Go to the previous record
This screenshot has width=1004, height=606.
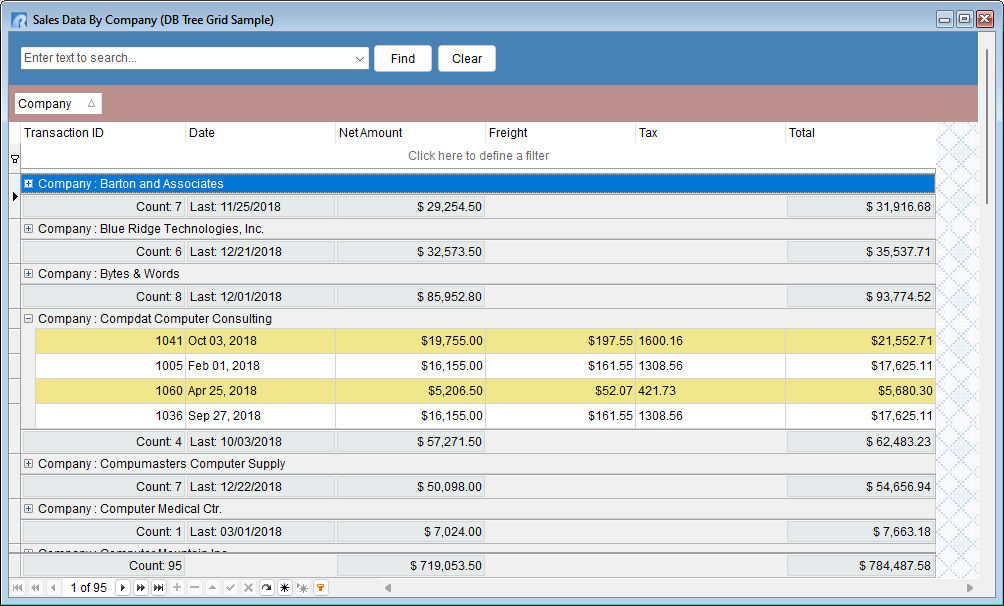53,587
